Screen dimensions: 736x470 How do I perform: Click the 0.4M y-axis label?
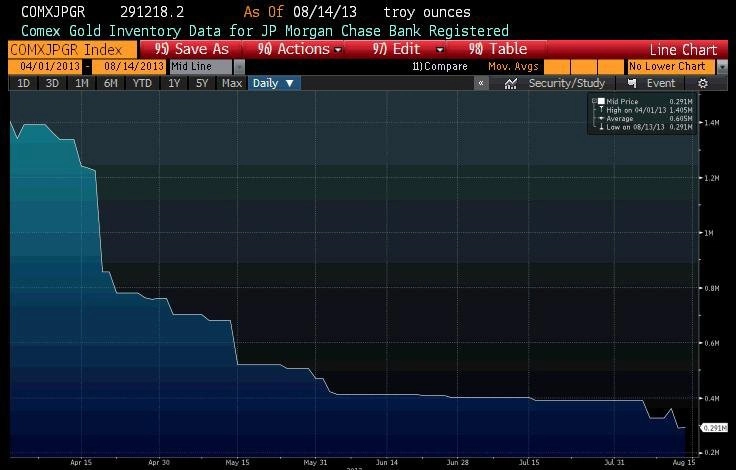[712, 399]
